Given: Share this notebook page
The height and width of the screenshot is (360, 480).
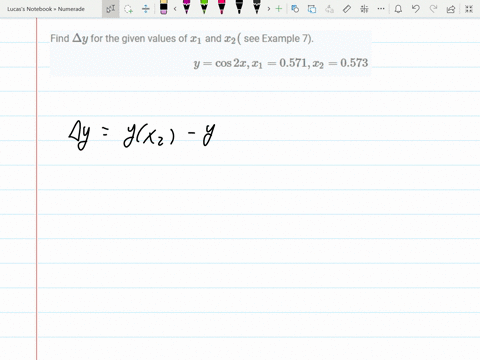Looking at the screenshot, I should click(451, 9).
